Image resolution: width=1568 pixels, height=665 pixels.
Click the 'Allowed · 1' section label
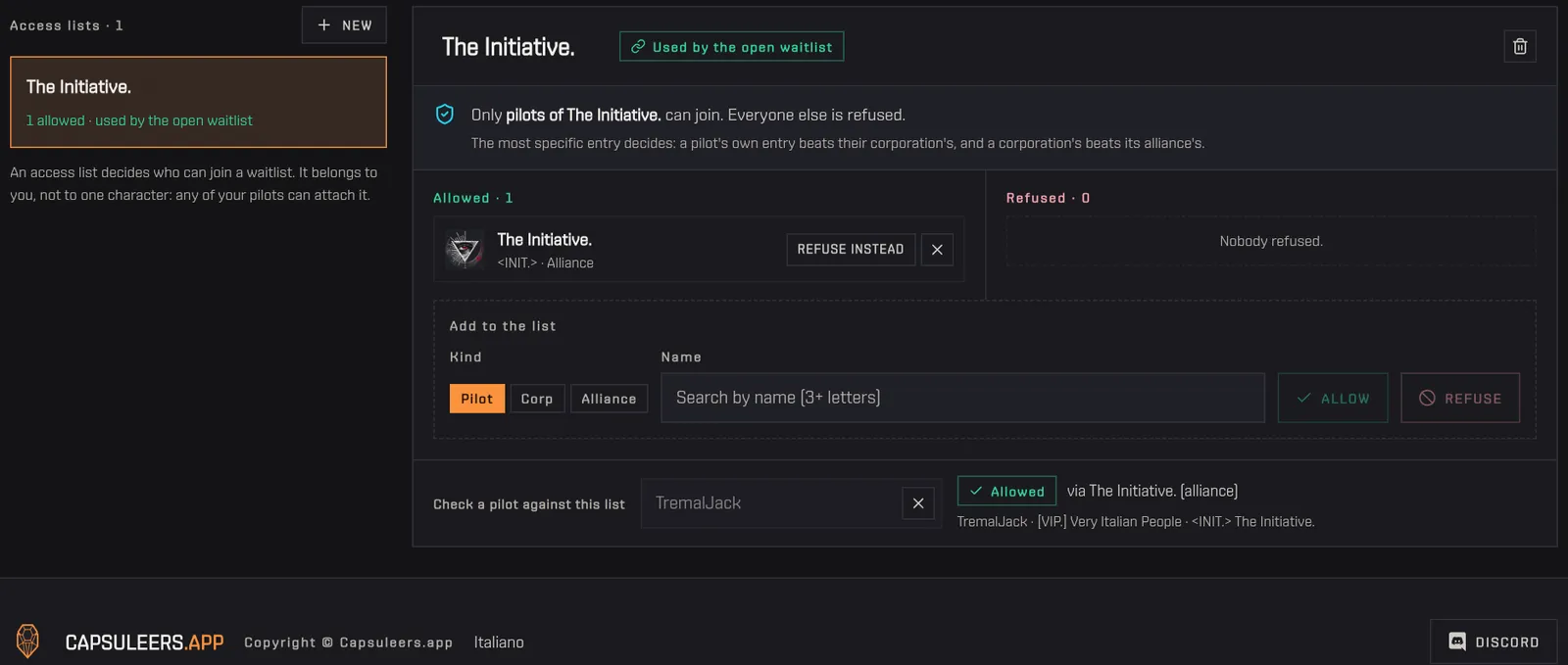[473, 198]
